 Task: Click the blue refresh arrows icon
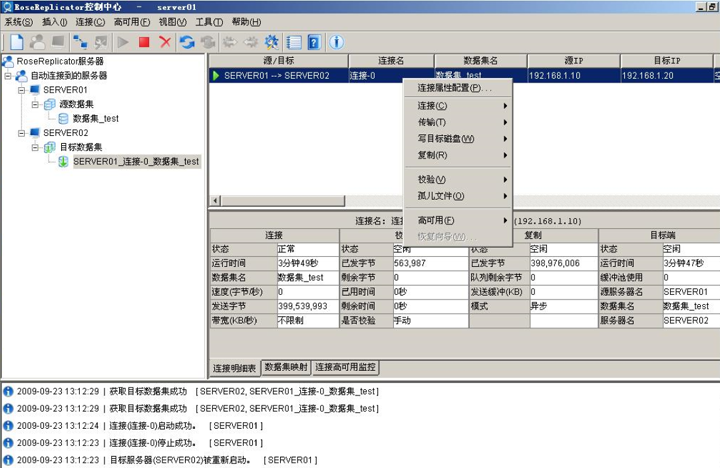(x=187, y=42)
